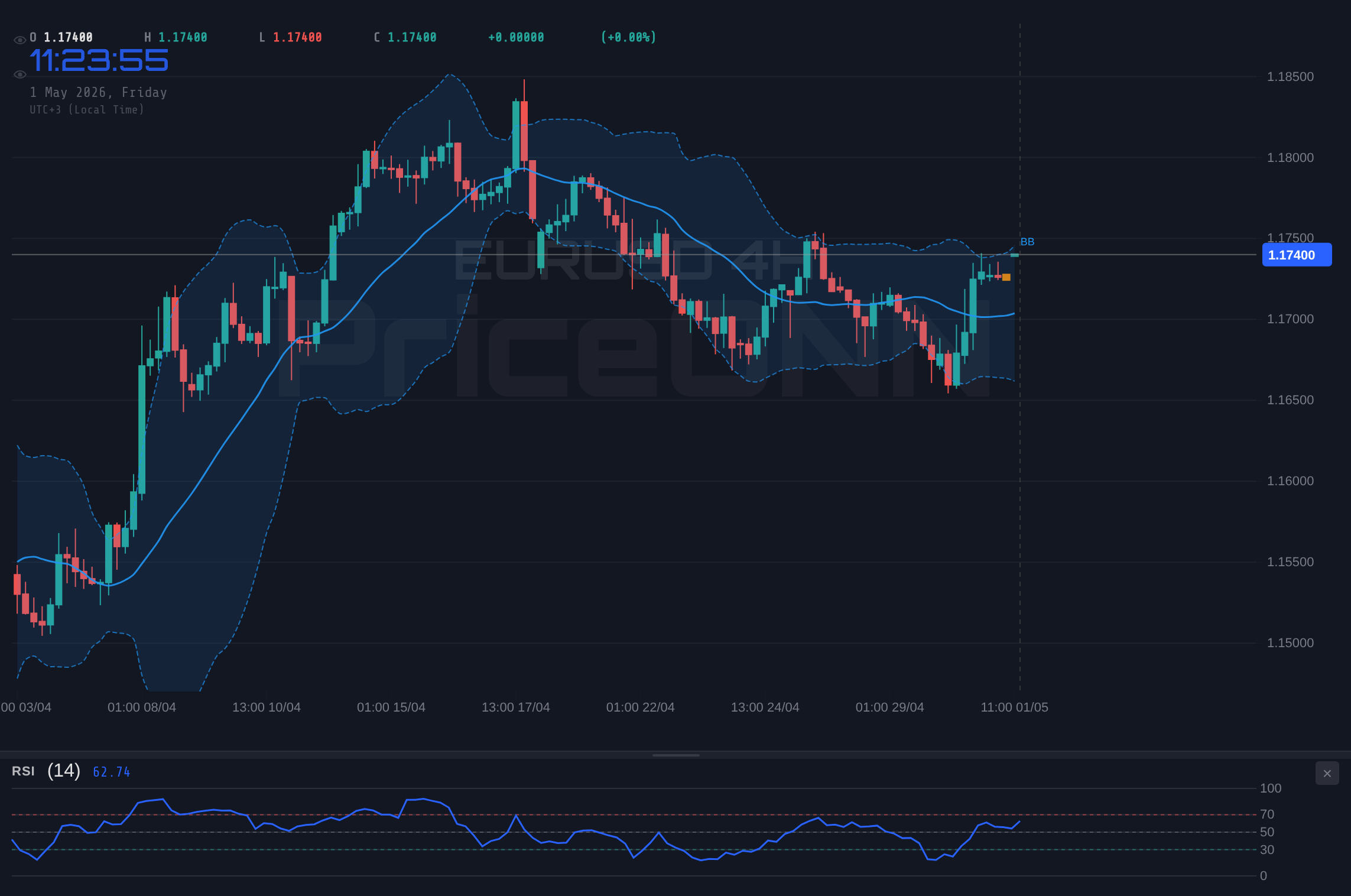Screen dimensions: 1351x896
Task: Click the blue 11:23:55 clock display
Action: (x=99, y=60)
